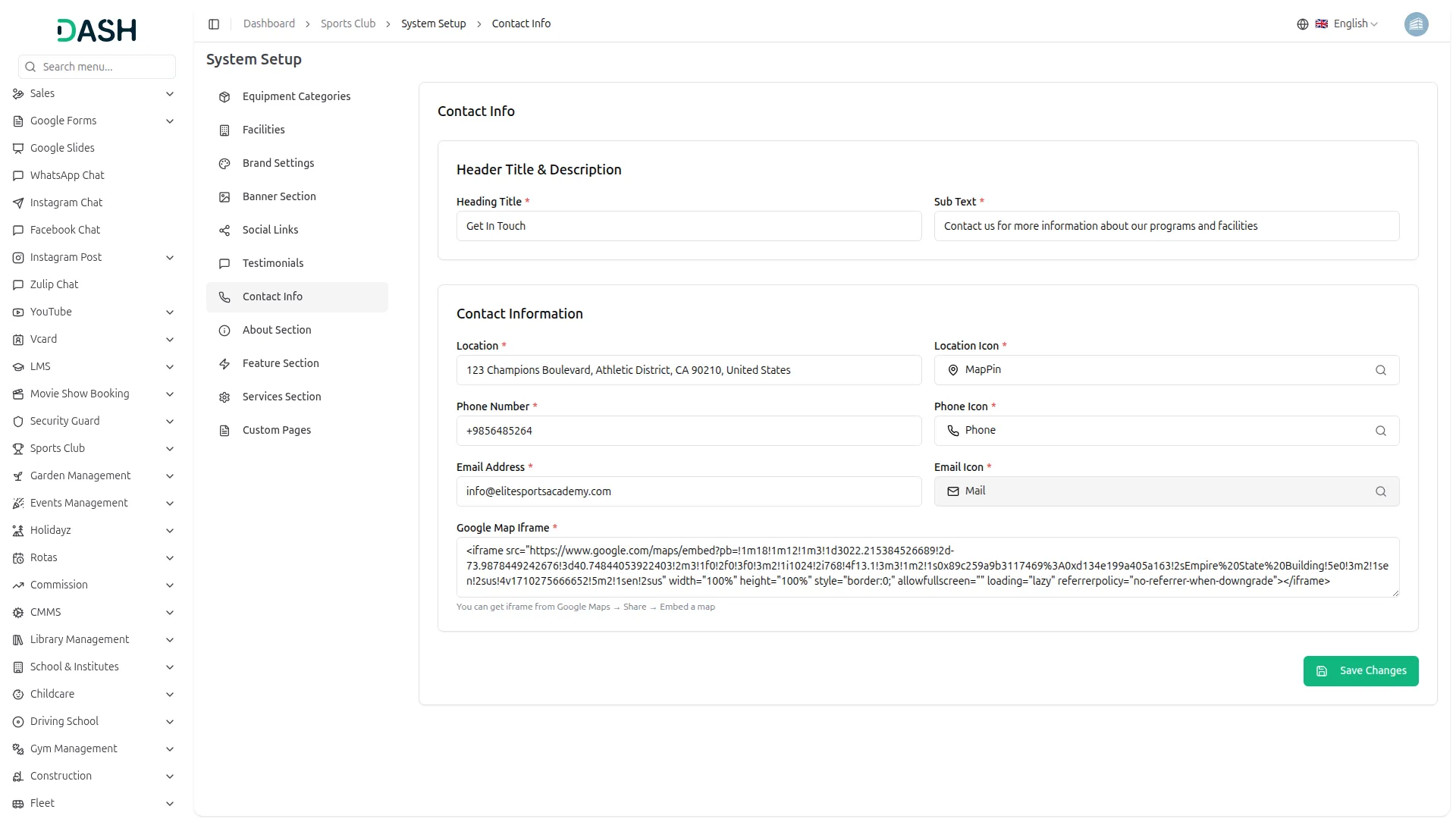Click the user avatar icon
This screenshot has width=1456, height=819.
[x=1416, y=24]
